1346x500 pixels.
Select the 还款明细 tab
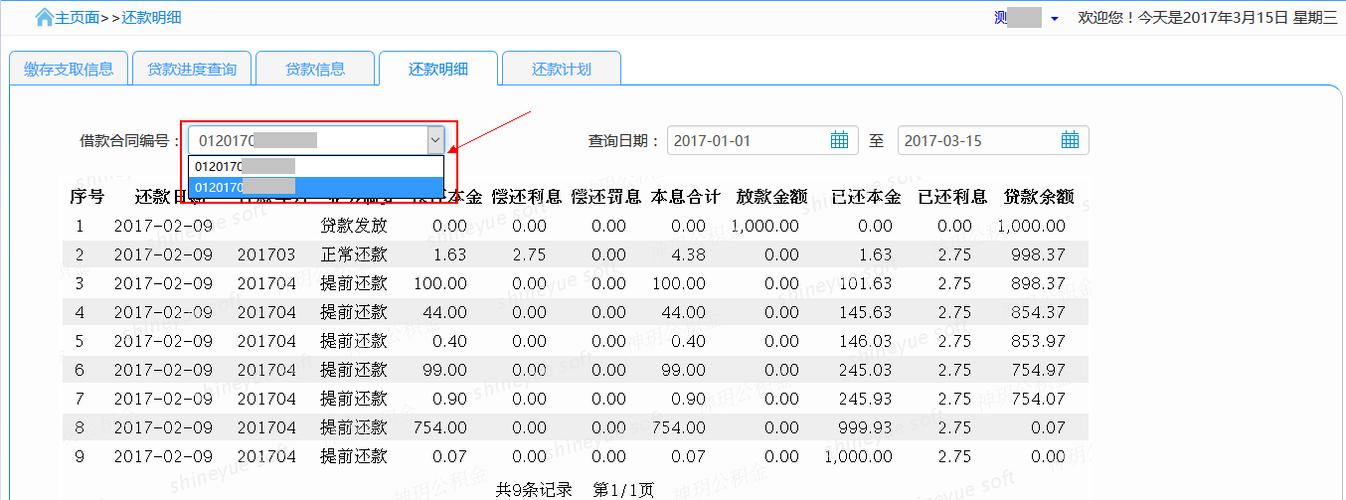[x=438, y=69]
